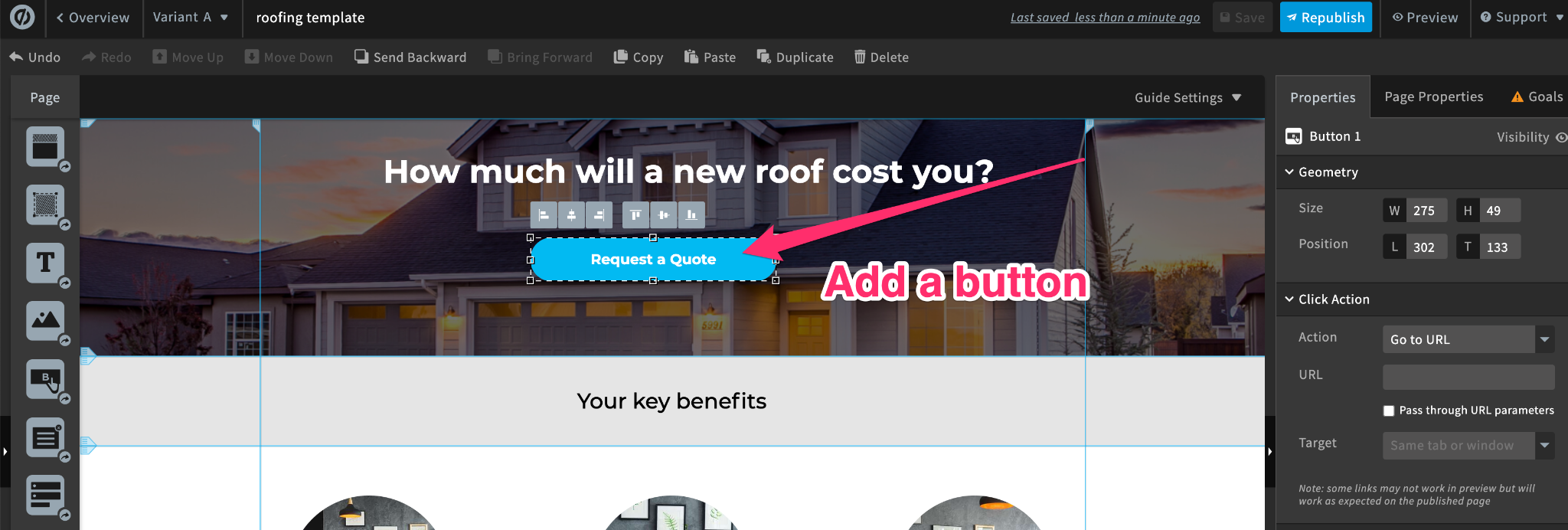This screenshot has height=530, width=1568.
Task: Open the Goals tab
Action: pyautogui.click(x=1537, y=97)
